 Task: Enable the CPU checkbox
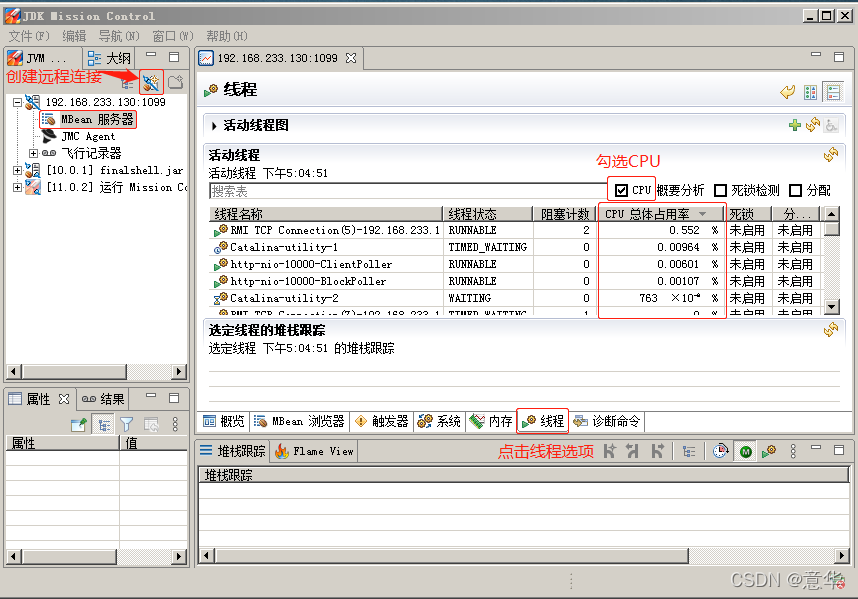623,189
